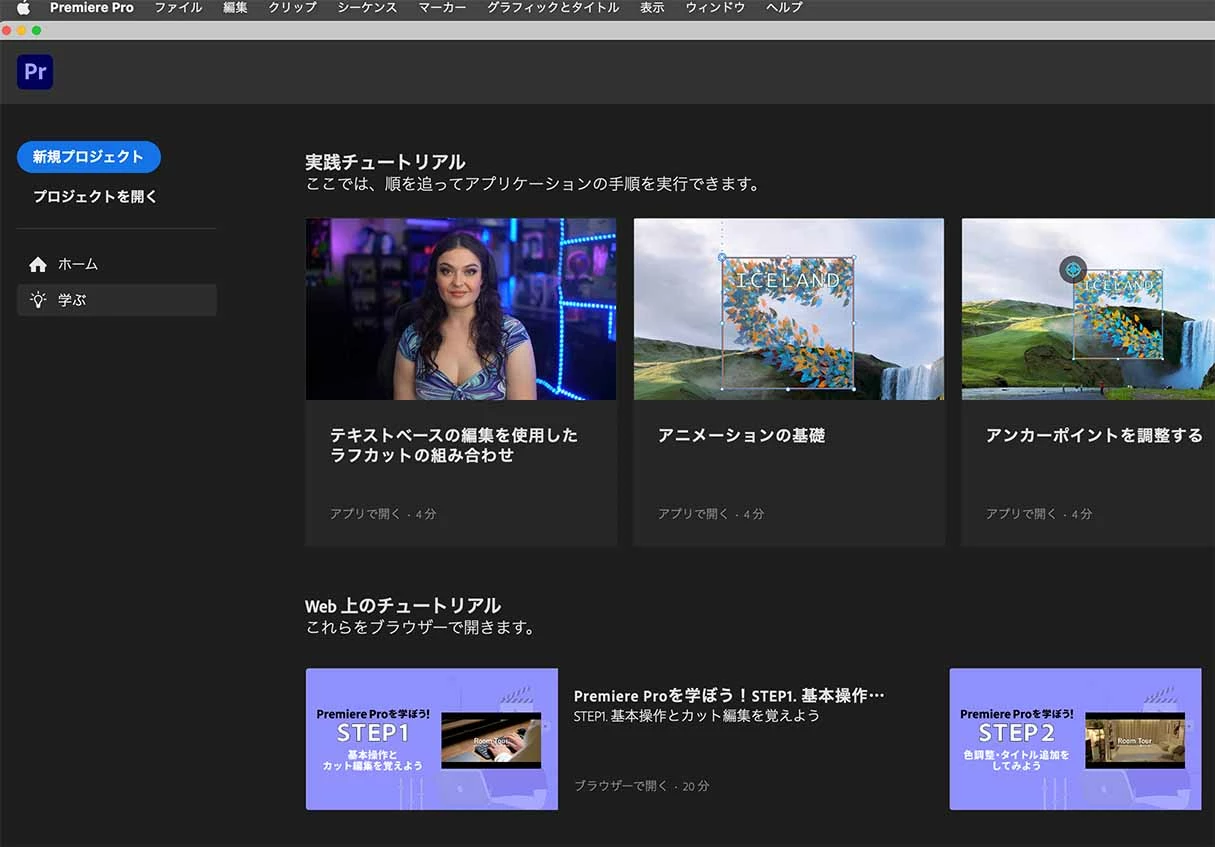Open the 表示 menu
Image resolution: width=1215 pixels, height=847 pixels.
tap(652, 8)
